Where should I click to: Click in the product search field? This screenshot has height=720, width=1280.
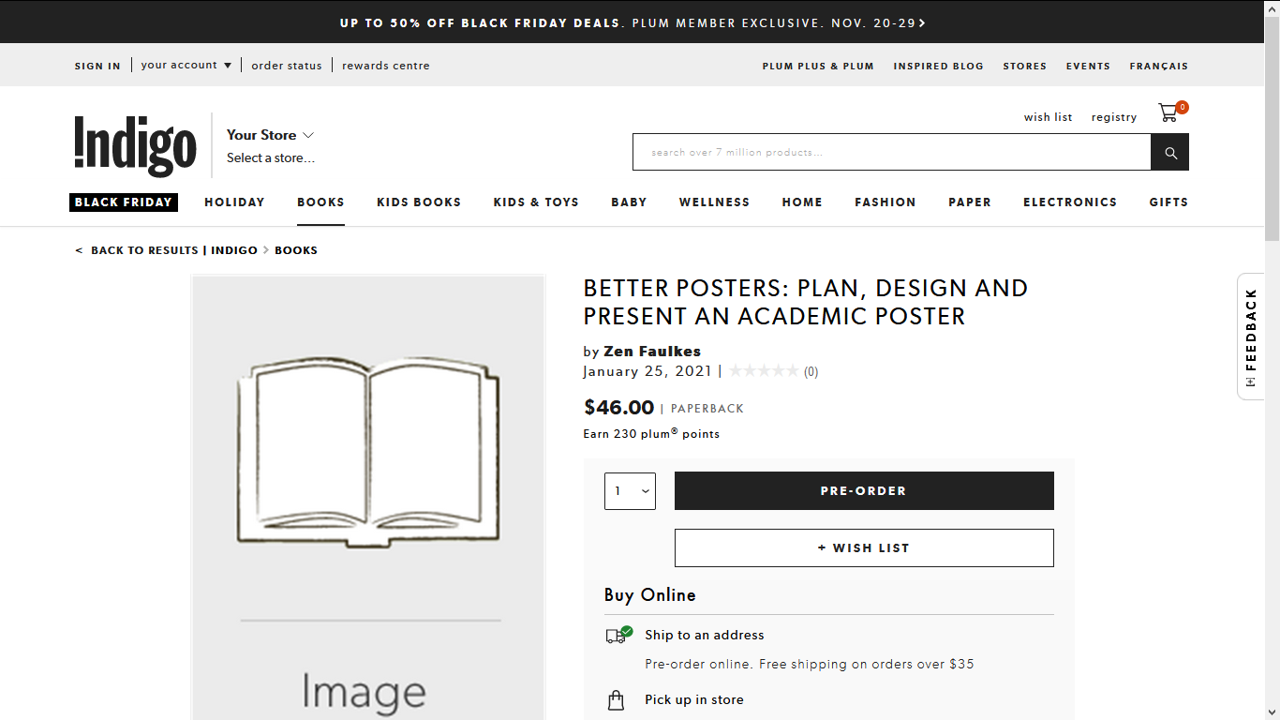pos(891,152)
